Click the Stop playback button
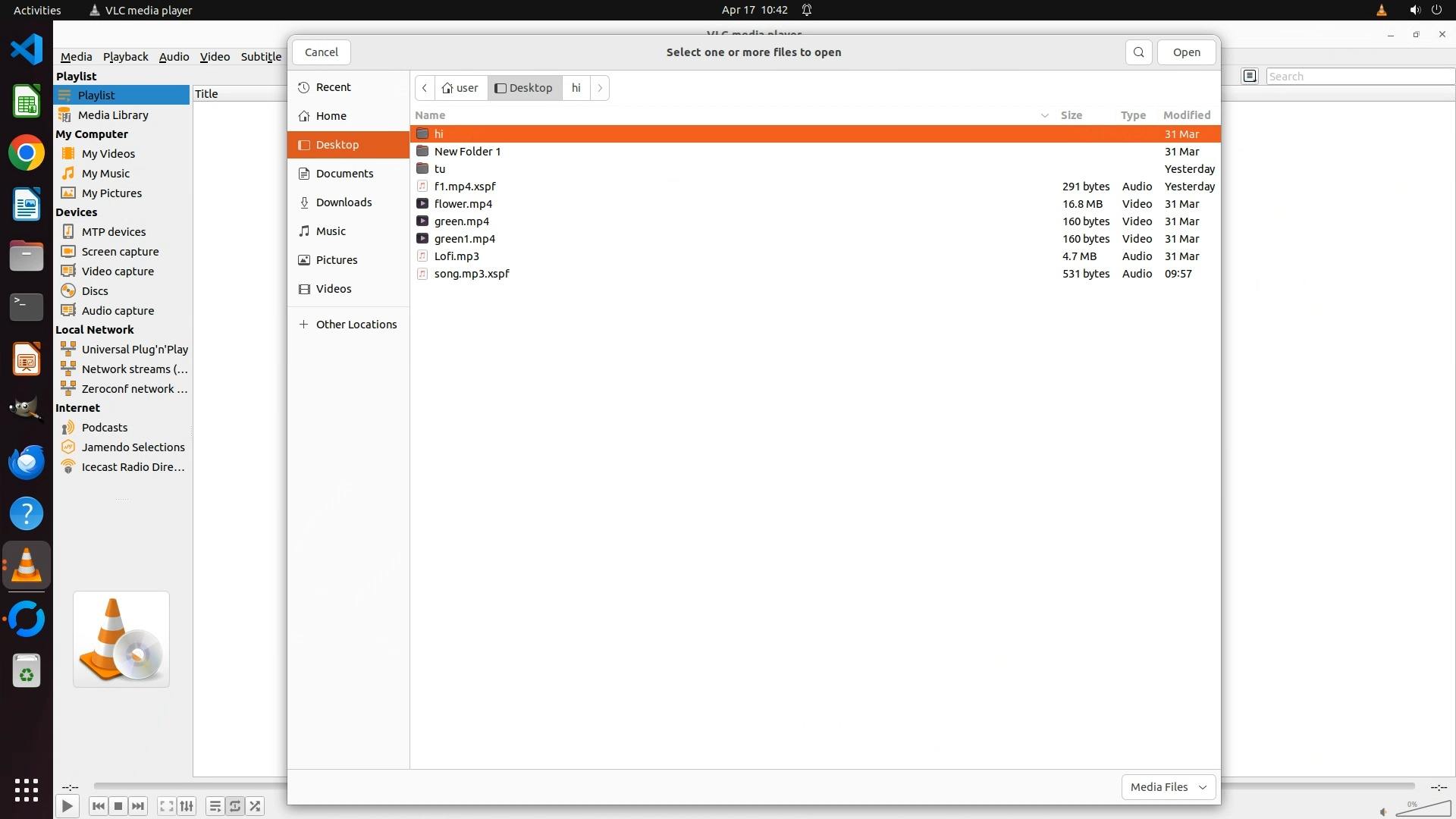The height and width of the screenshot is (819, 1456). tap(118, 806)
